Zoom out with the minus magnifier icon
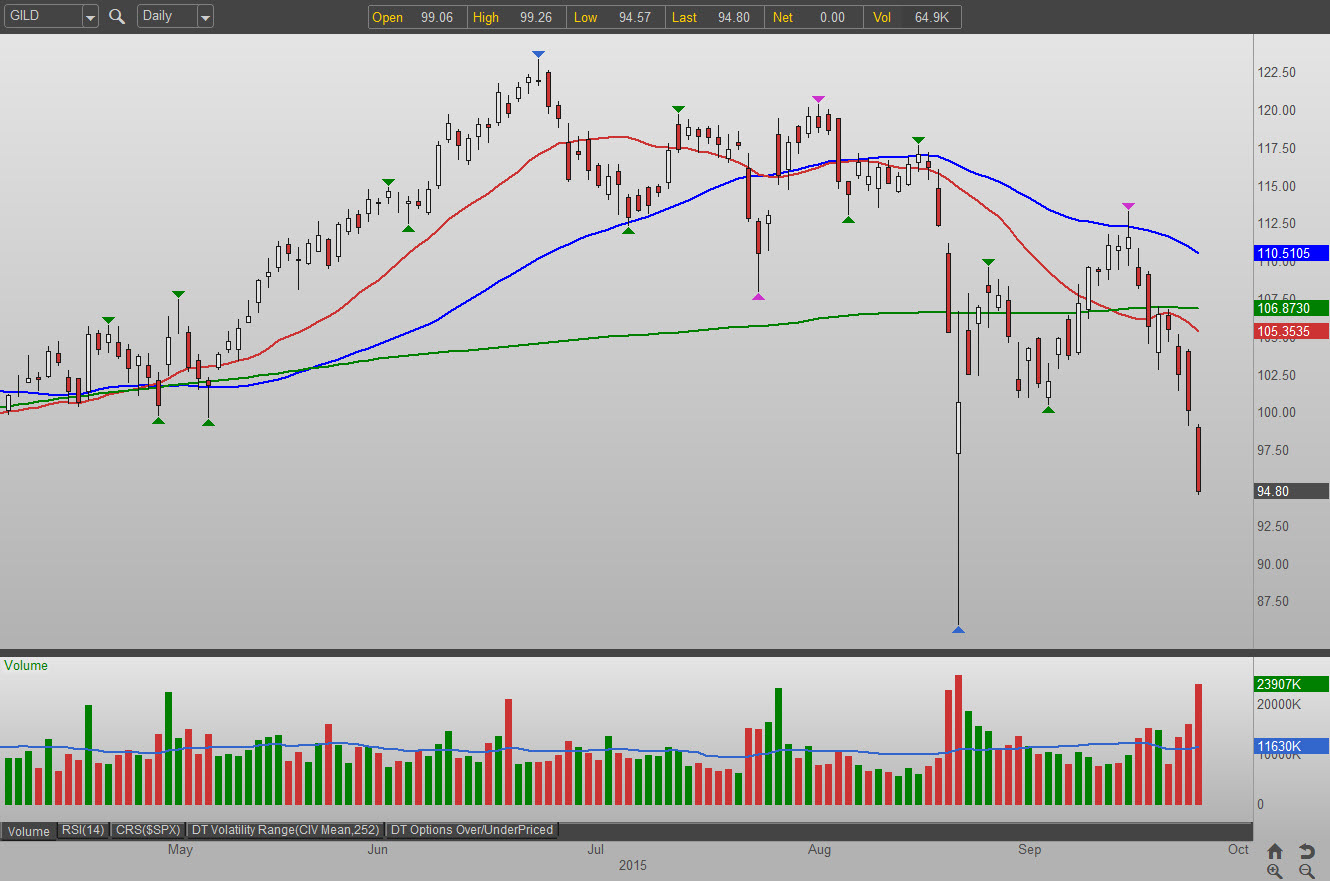Screen dimensions: 1330x881 point(1306,872)
